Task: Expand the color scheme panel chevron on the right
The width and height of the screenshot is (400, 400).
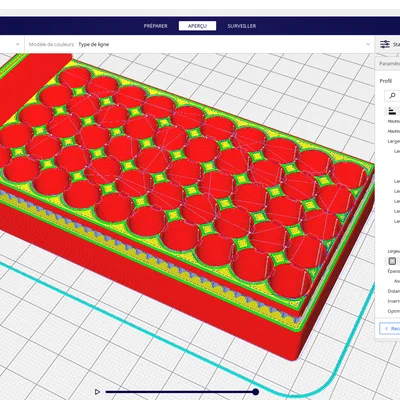Action: tap(368, 44)
